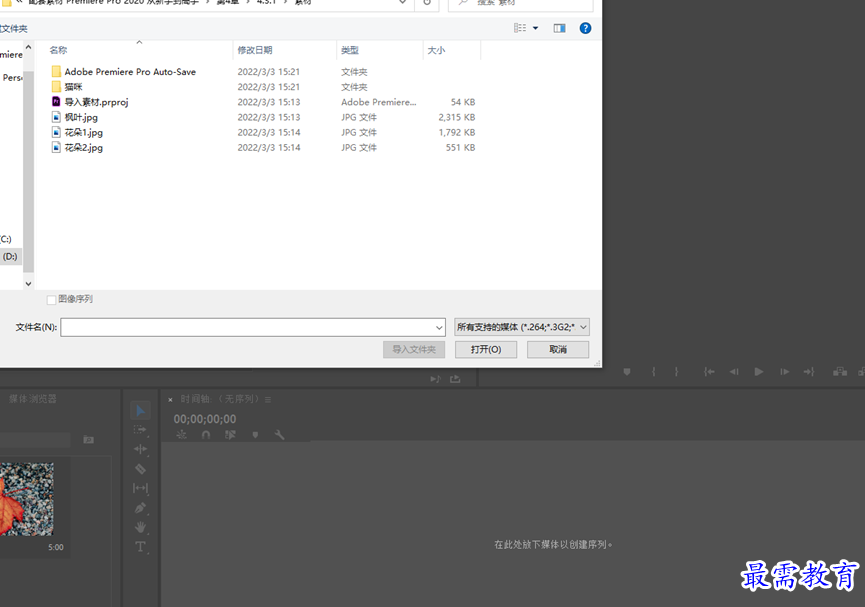The image size is (865, 607).
Task: Open timeline display settings wrench
Action: 279,435
